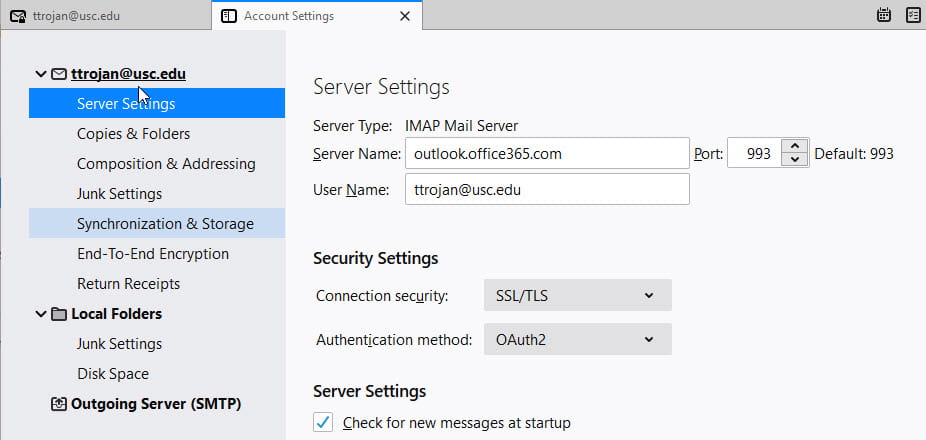Open Copies & Folders settings
The height and width of the screenshot is (440, 926).
pyautogui.click(x=133, y=134)
